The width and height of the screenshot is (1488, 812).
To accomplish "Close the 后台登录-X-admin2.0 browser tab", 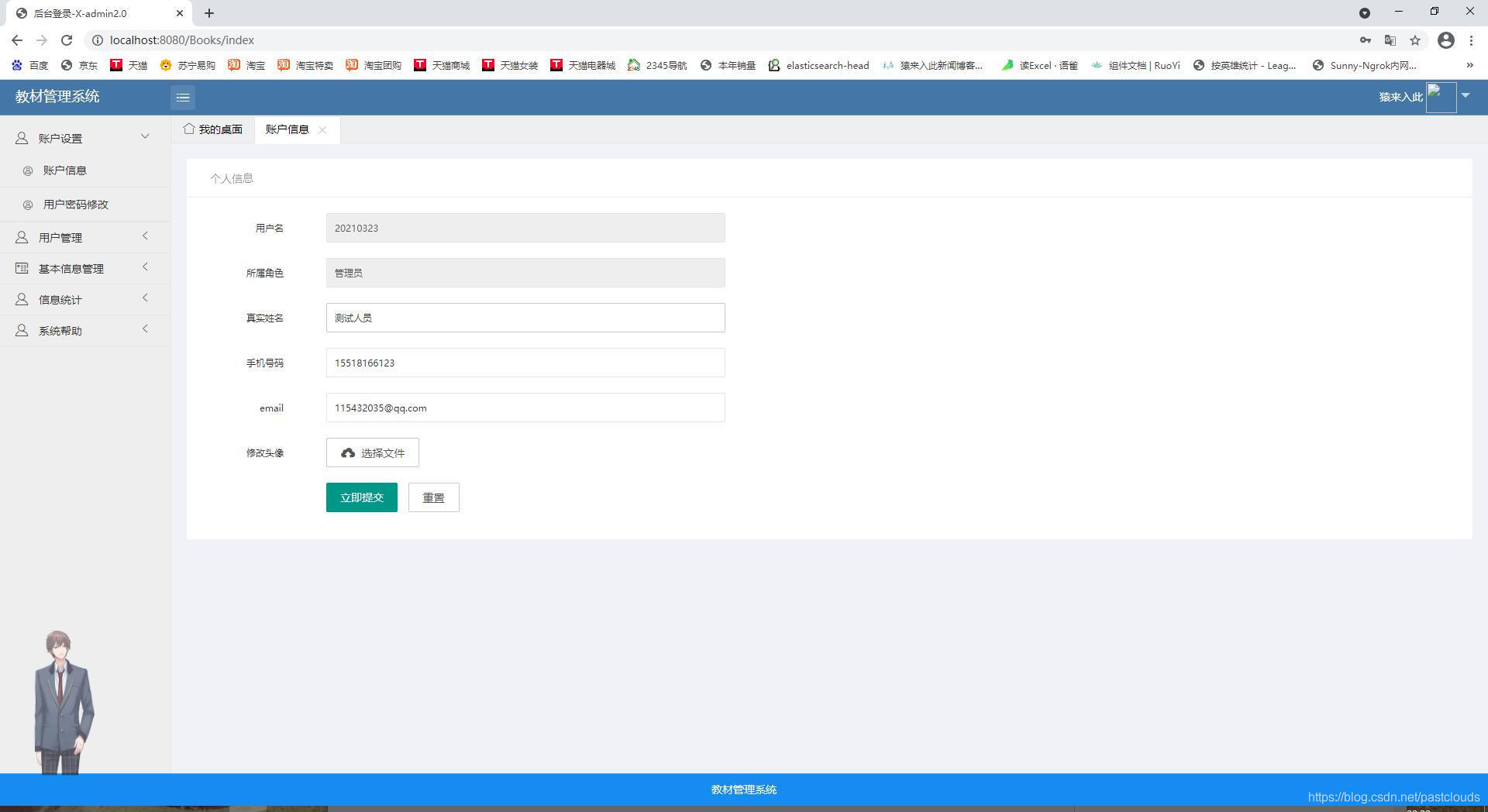I will tap(180, 13).
